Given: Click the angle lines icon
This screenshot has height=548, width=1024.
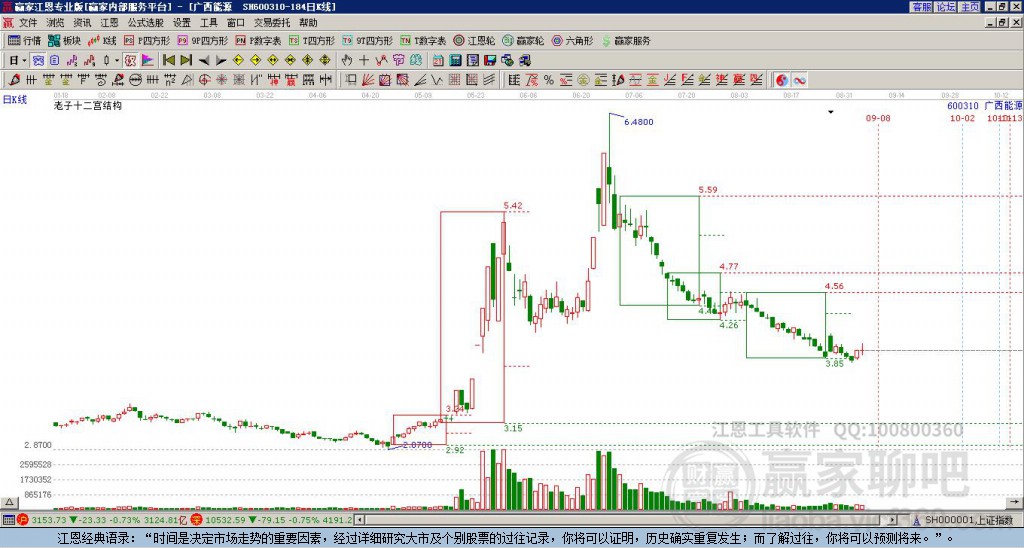Looking at the screenshot, I should pos(420,80).
